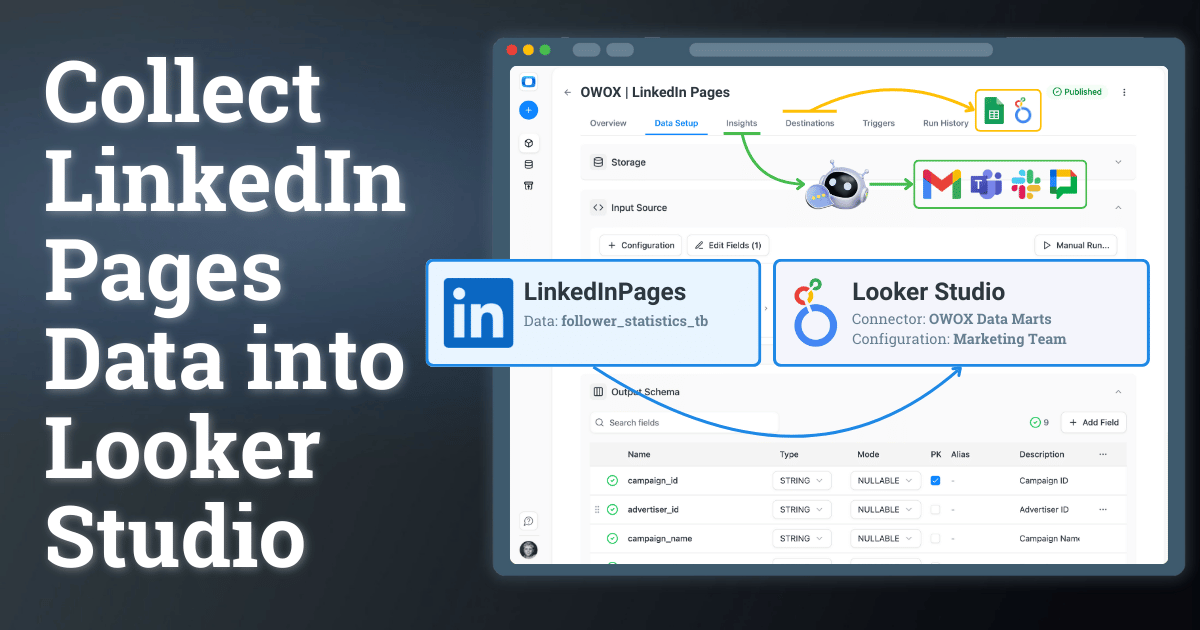Image resolution: width=1200 pixels, height=630 pixels.
Task: Open the archive icon in the sidebar
Action: click(529, 185)
